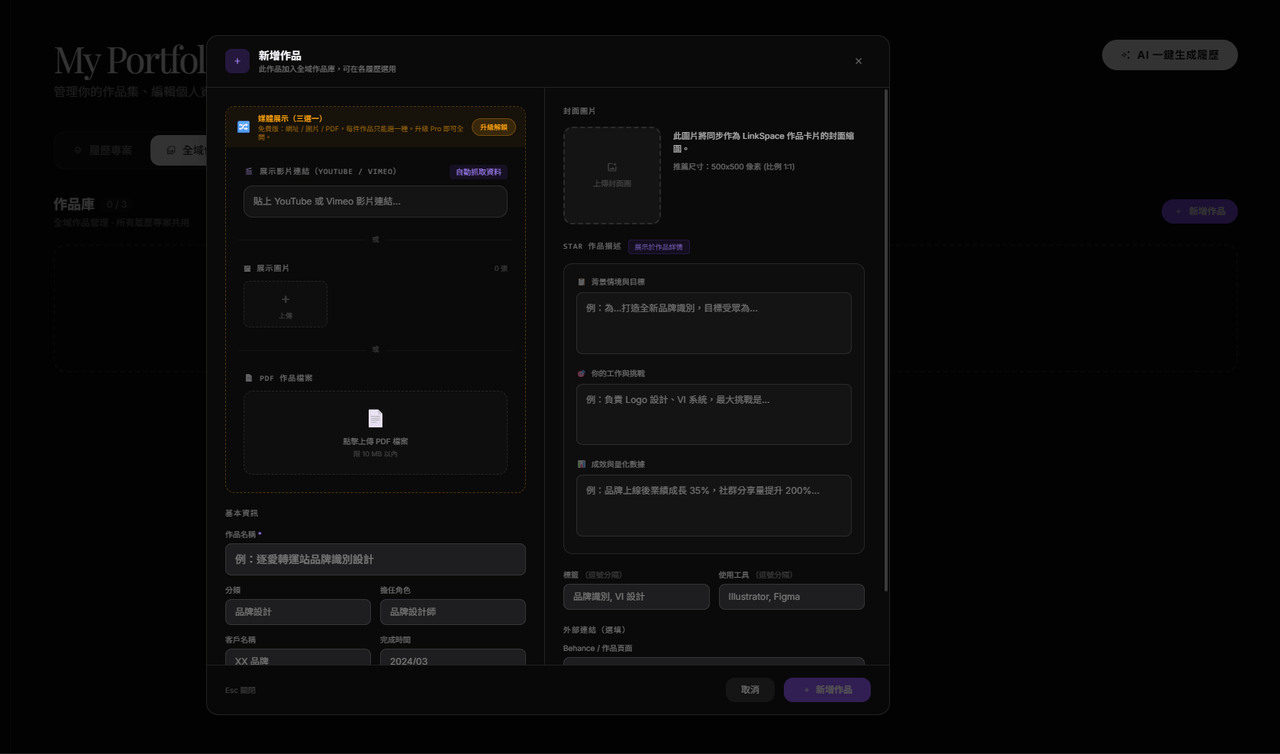Focus the 背景情境與目標 text area
Screen dimensions: 1280x754
click(x=714, y=323)
